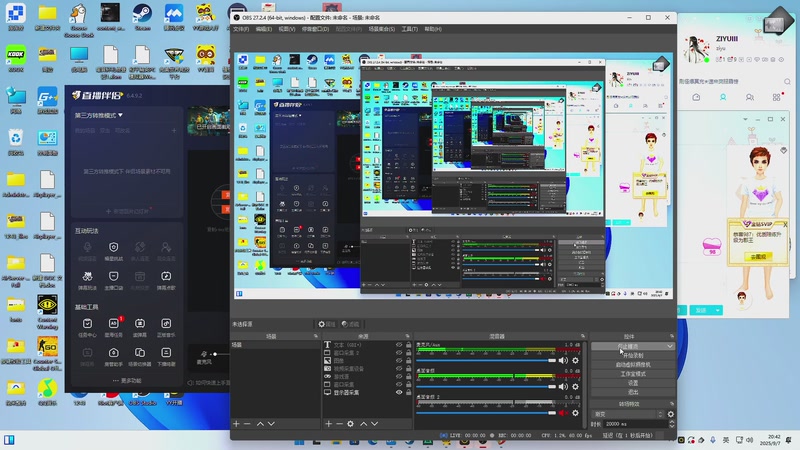800x450 pixels.
Task: Open the 工具(T) menu in OBS
Action: 409,29
